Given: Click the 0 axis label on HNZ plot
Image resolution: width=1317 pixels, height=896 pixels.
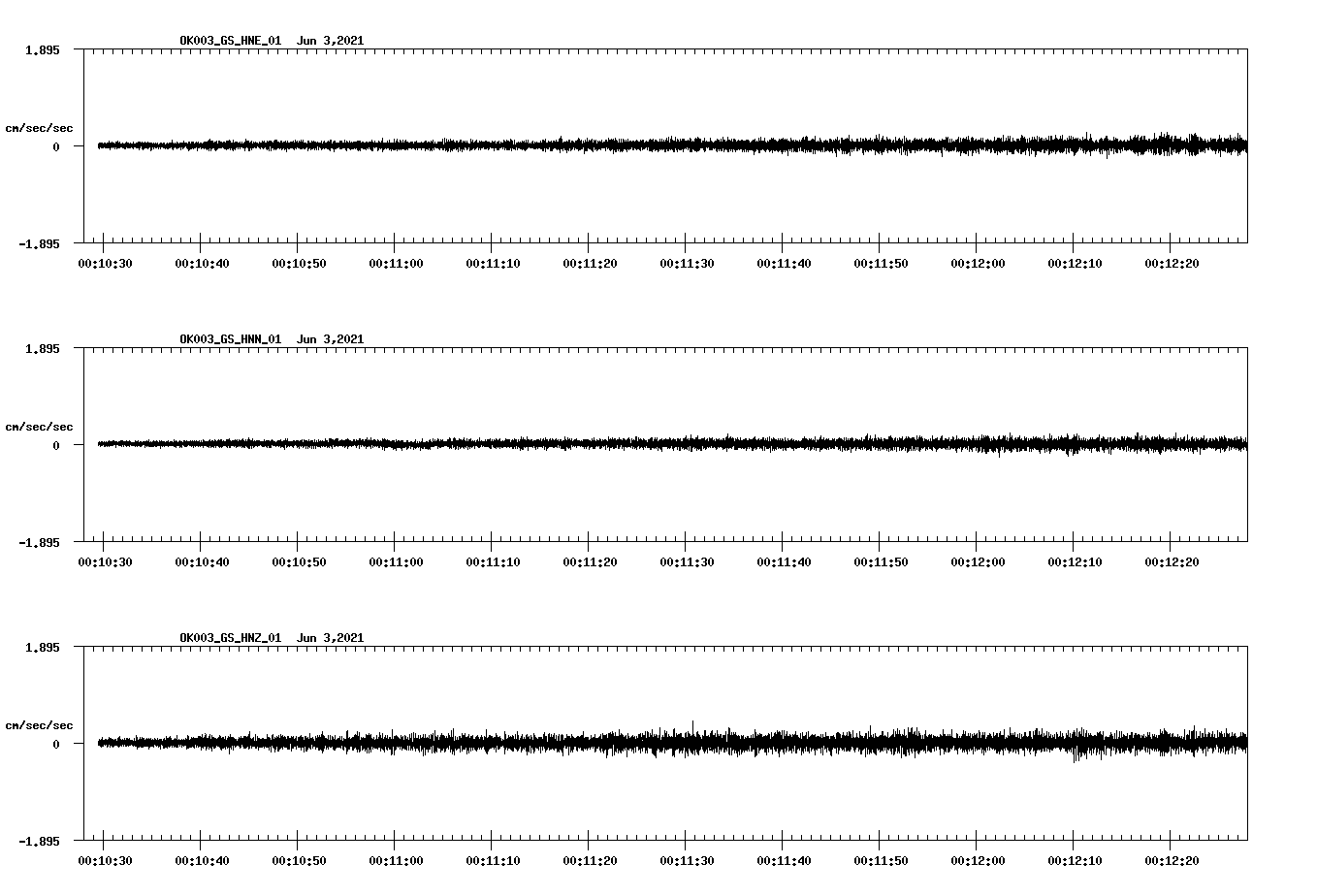Looking at the screenshot, I should coord(56,744).
